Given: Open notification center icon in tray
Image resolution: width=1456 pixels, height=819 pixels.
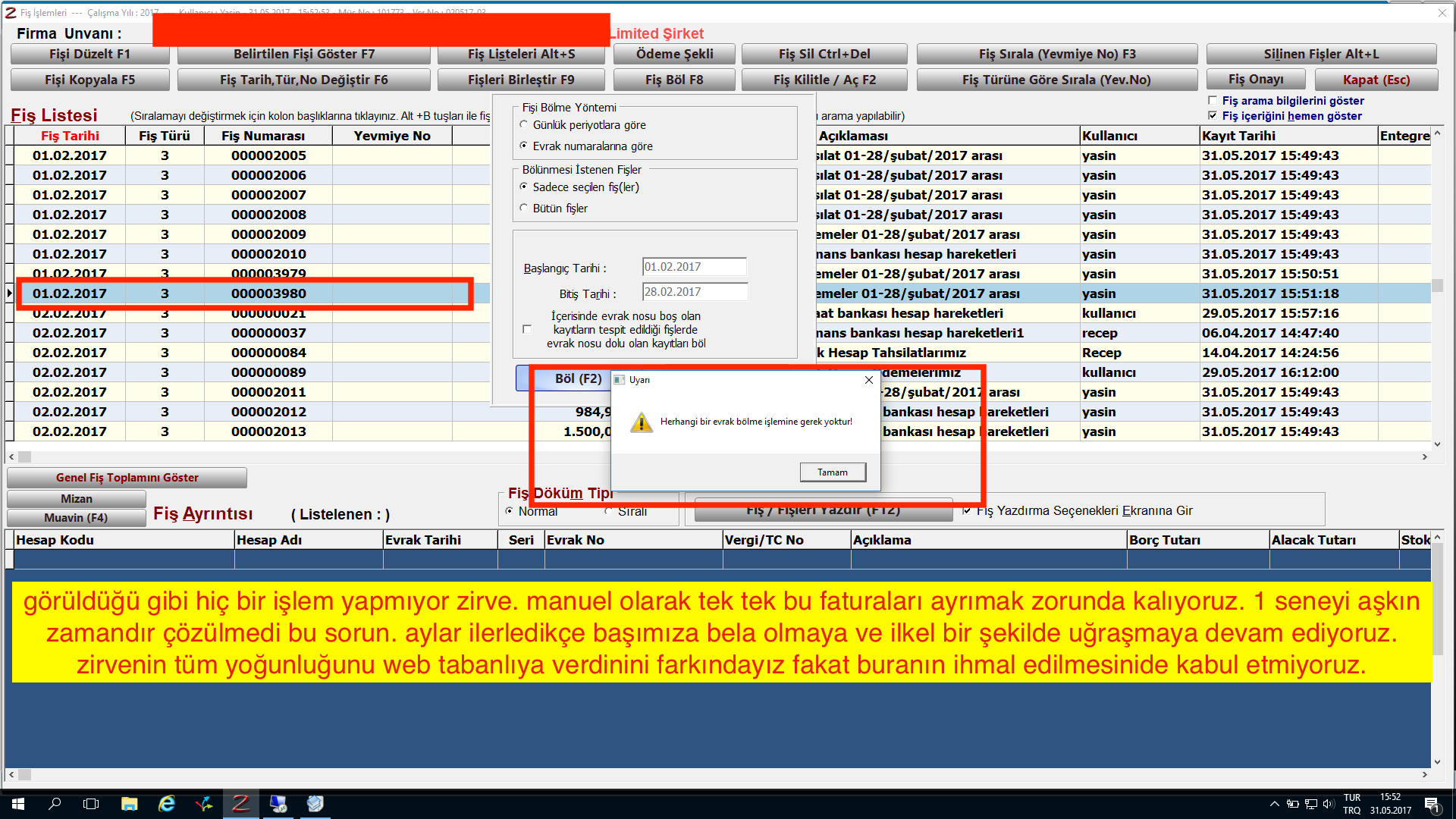Looking at the screenshot, I should point(1432,805).
